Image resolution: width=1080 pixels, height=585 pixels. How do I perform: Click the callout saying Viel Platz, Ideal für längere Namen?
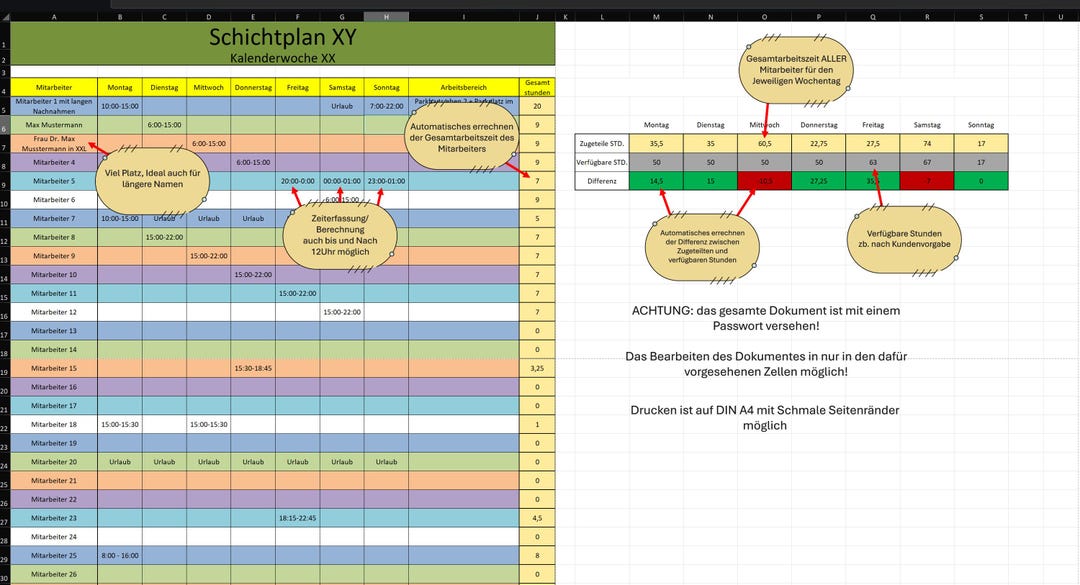pos(153,179)
